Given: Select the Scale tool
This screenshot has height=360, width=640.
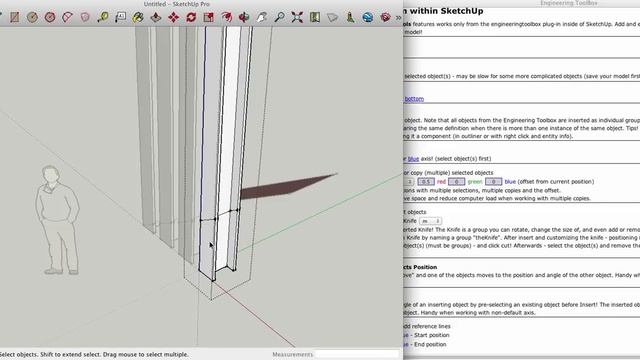Looking at the screenshot, I should tap(209, 17).
